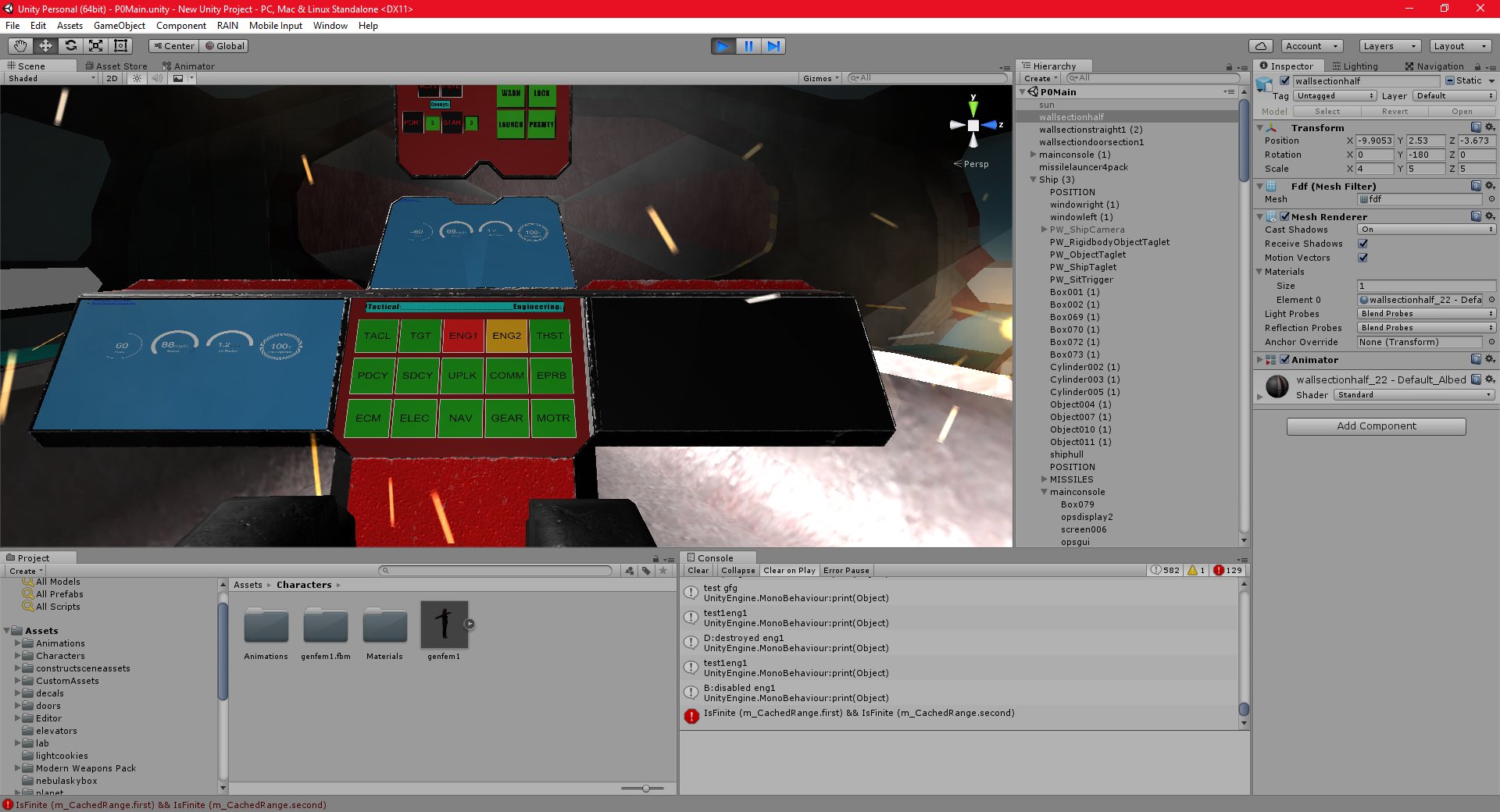Click the Step frame button
The width and height of the screenshot is (1500, 812).
pyautogui.click(x=773, y=46)
